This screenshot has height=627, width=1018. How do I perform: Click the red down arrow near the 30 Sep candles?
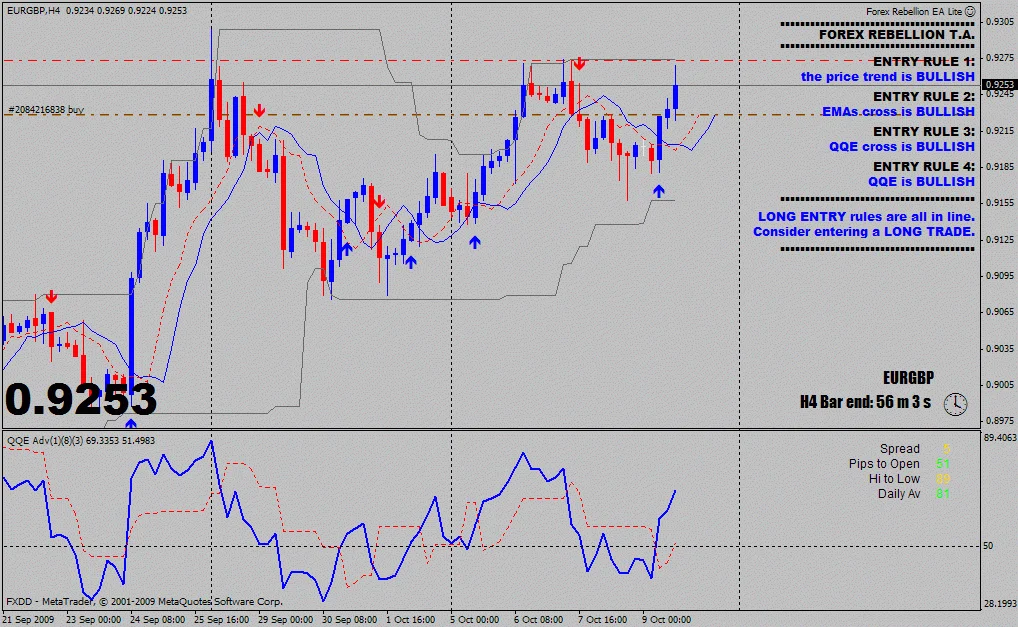(x=380, y=202)
